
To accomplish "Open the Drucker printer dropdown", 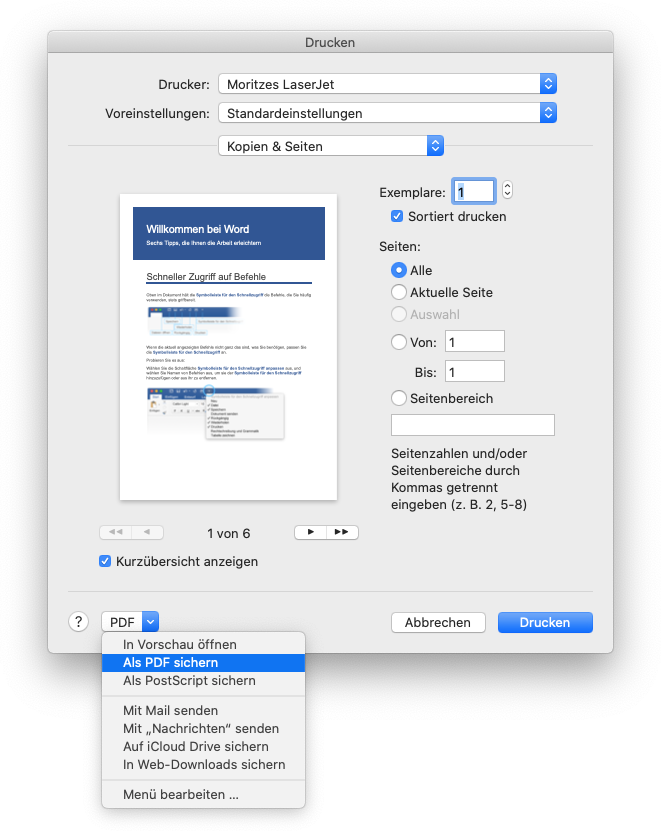I will click(387, 84).
